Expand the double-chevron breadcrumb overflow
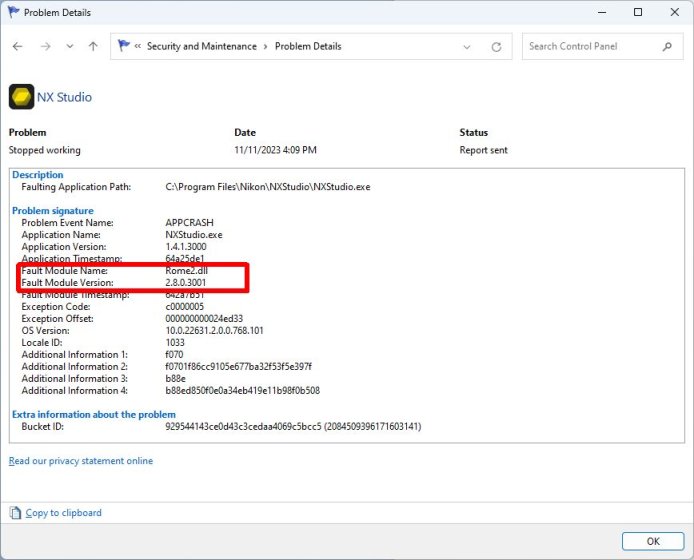The width and height of the screenshot is (694, 560). (x=137, y=46)
